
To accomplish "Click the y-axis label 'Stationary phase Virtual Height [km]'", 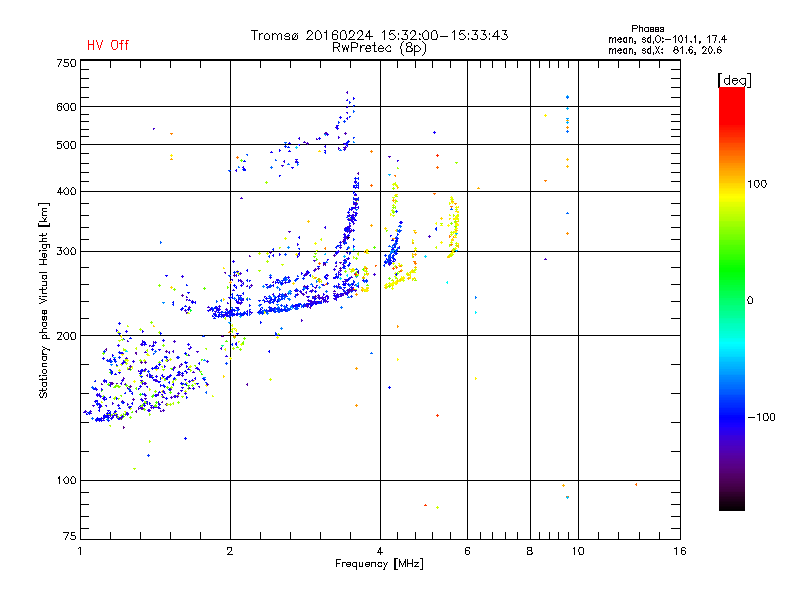I will pos(43,301).
